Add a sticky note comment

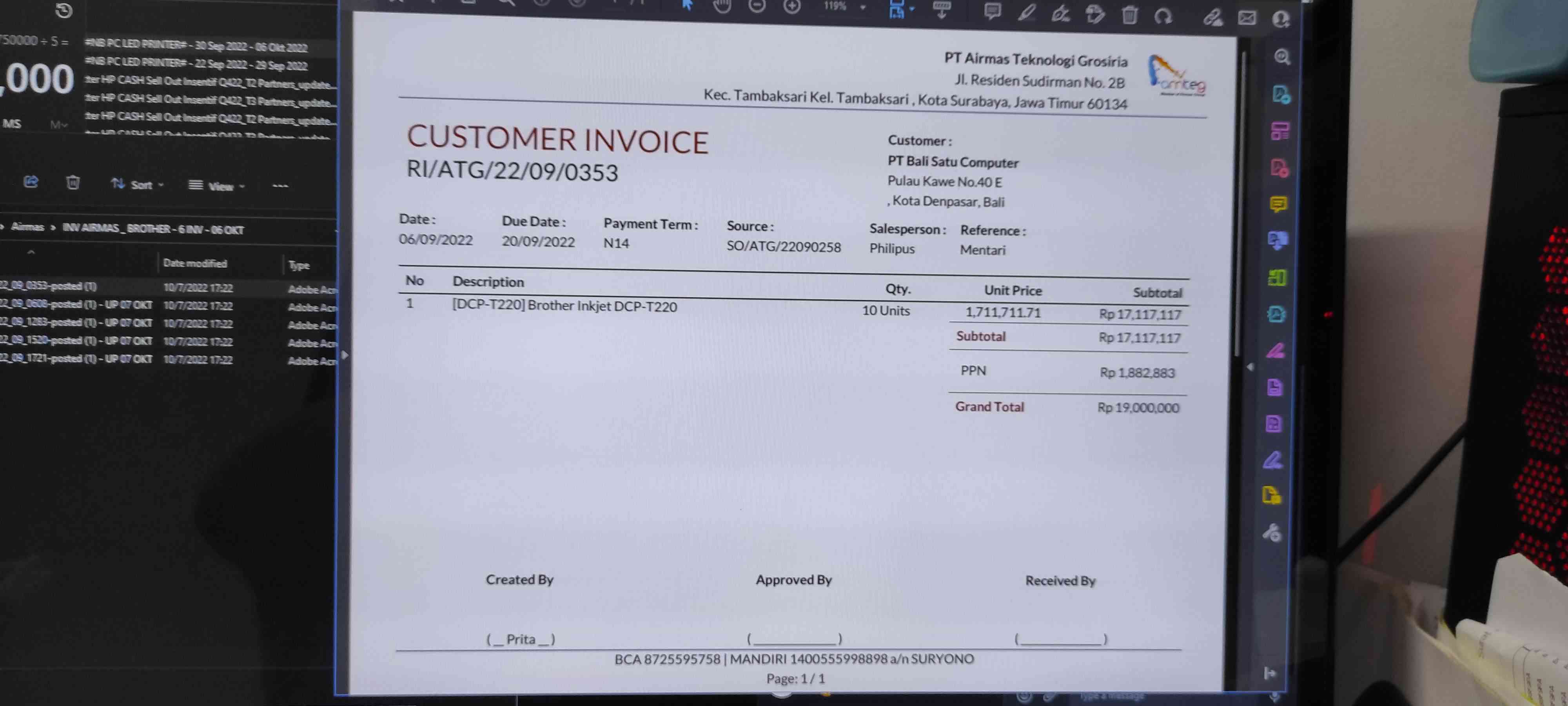[992, 12]
